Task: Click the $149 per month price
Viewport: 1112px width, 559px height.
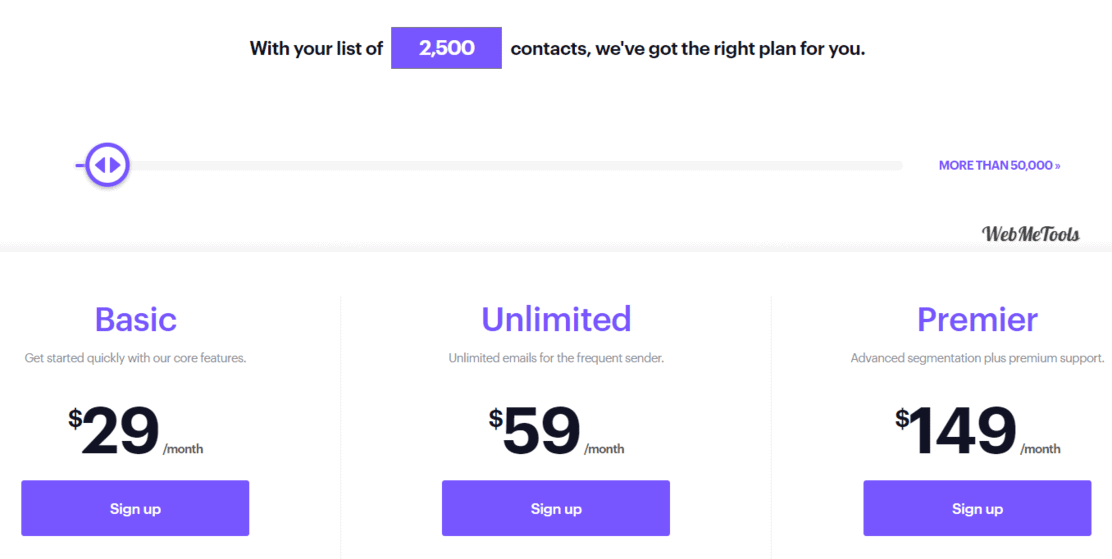Action: [977, 431]
